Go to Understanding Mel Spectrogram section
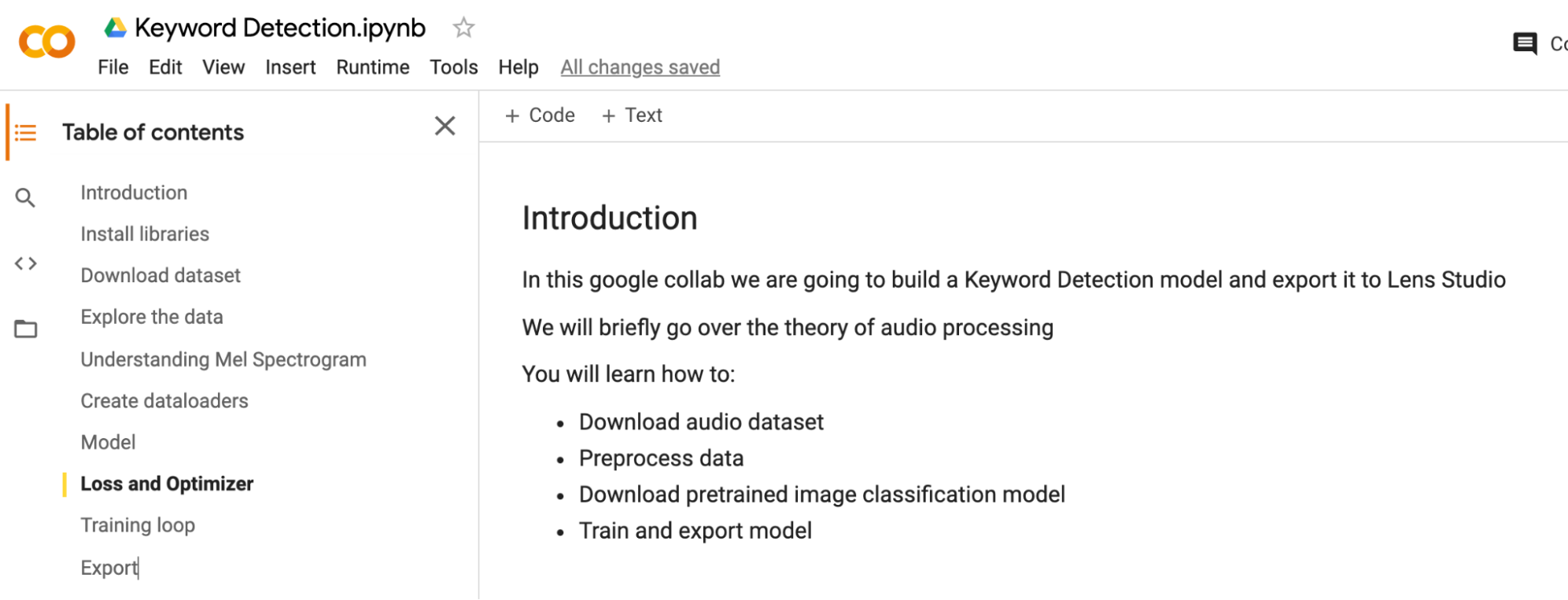Viewport: 1568px width, 600px height. [223, 359]
